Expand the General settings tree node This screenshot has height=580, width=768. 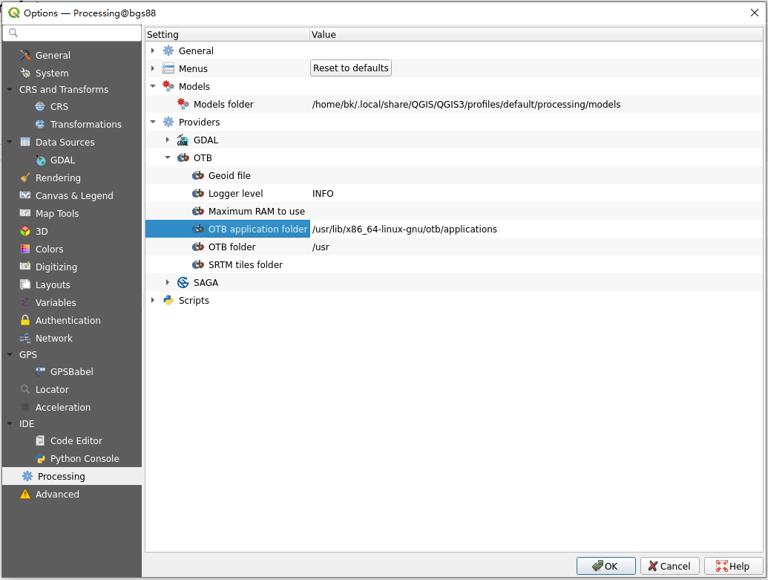point(153,50)
